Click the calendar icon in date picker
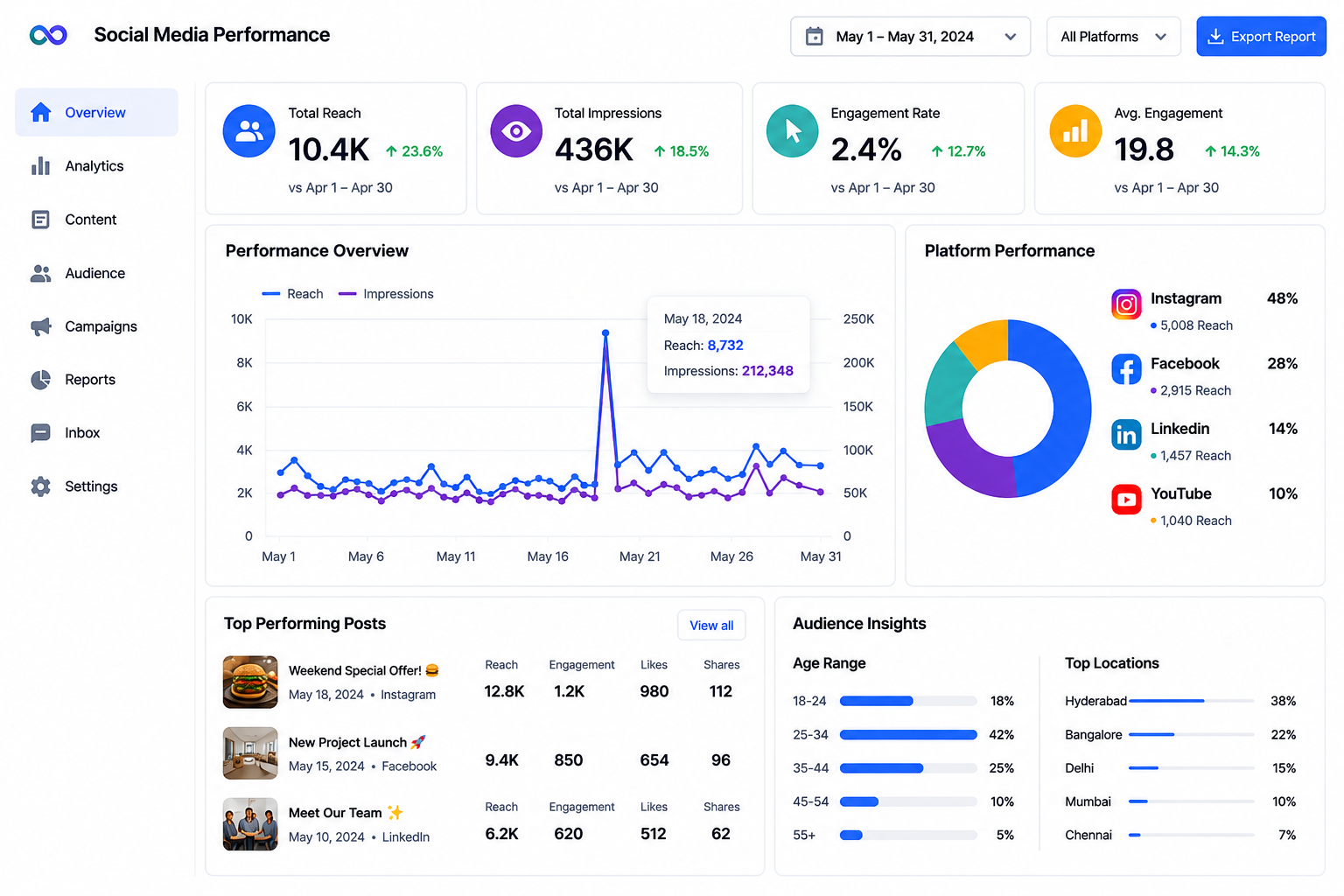 tap(814, 37)
